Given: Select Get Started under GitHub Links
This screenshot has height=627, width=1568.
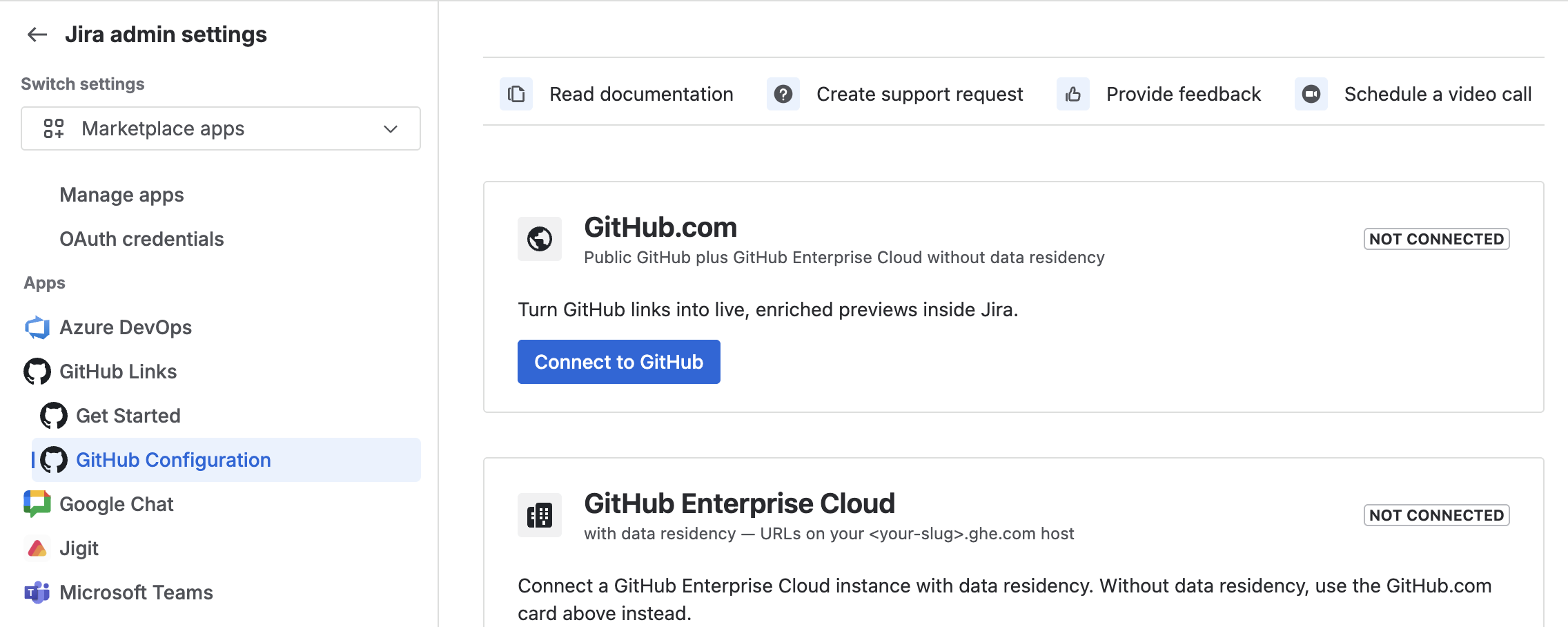Looking at the screenshot, I should [128, 416].
